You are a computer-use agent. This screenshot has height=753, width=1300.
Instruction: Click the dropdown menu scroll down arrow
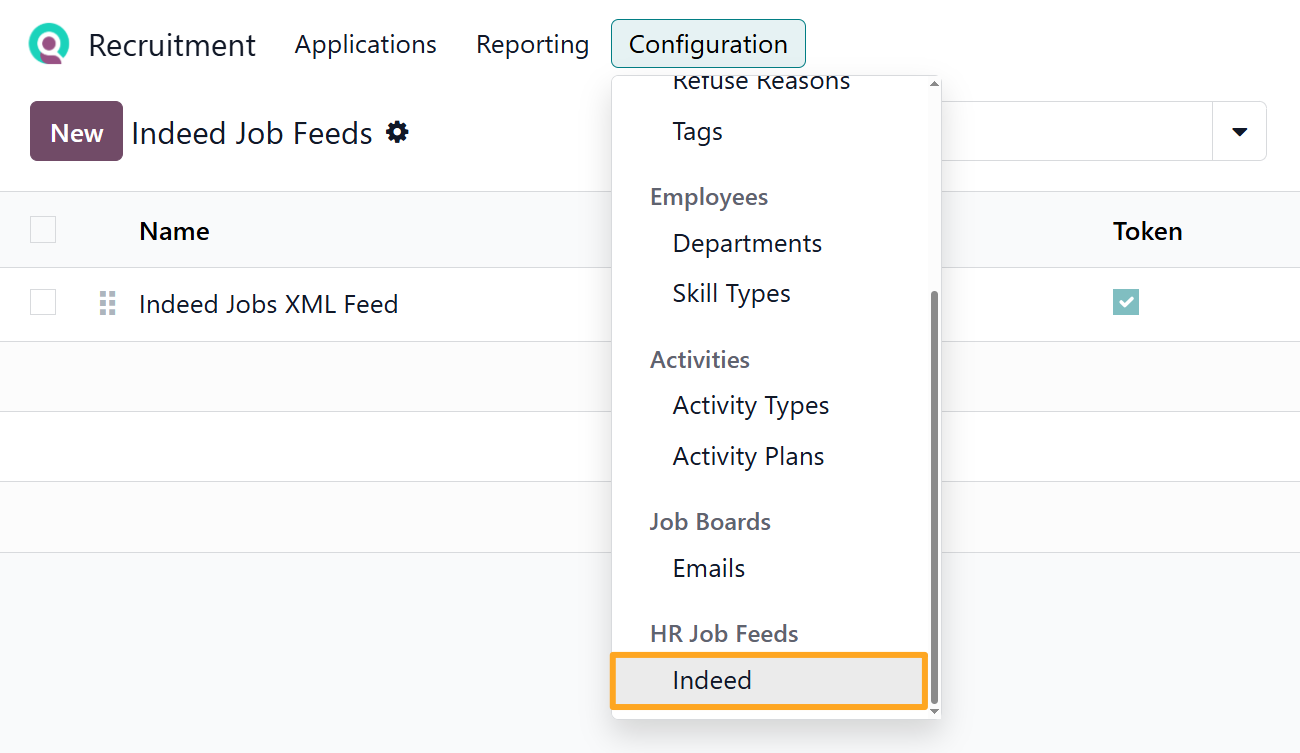coord(934,710)
